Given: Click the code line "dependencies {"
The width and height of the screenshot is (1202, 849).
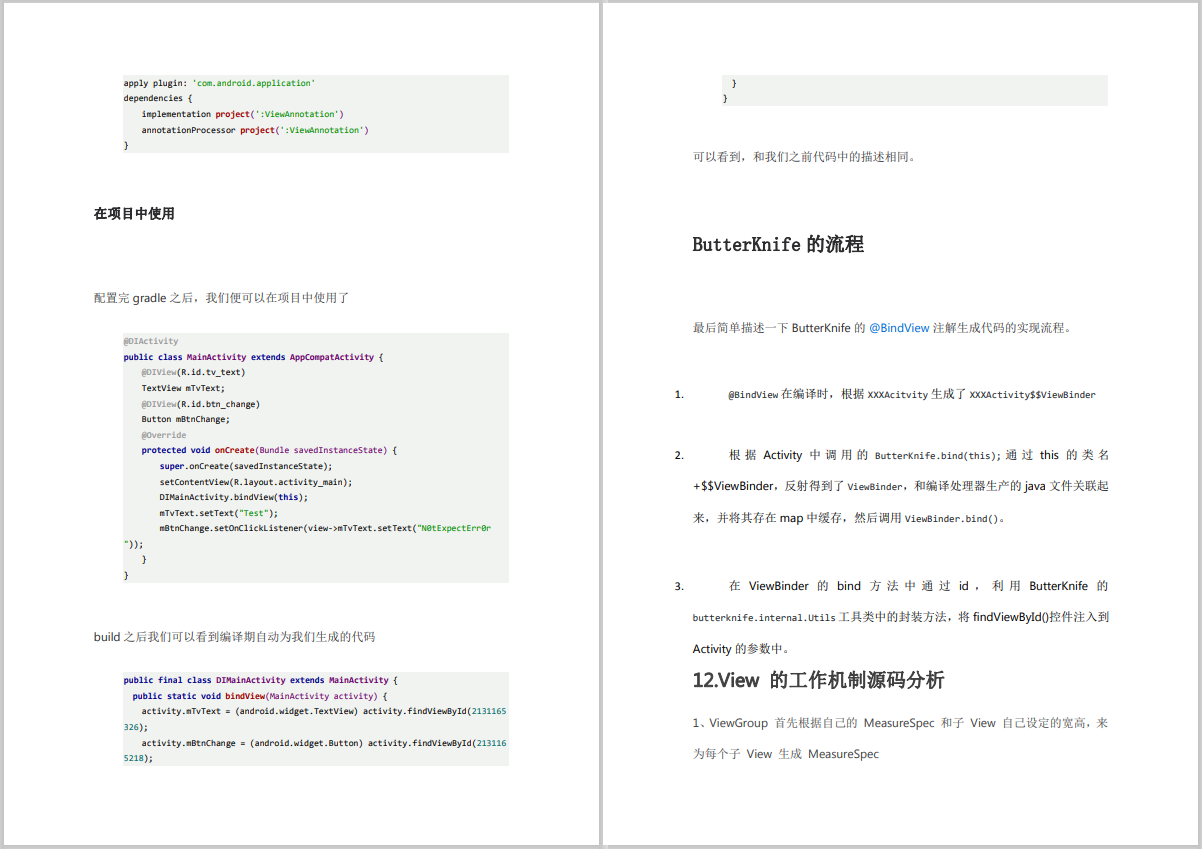Looking at the screenshot, I should click(x=158, y=99).
